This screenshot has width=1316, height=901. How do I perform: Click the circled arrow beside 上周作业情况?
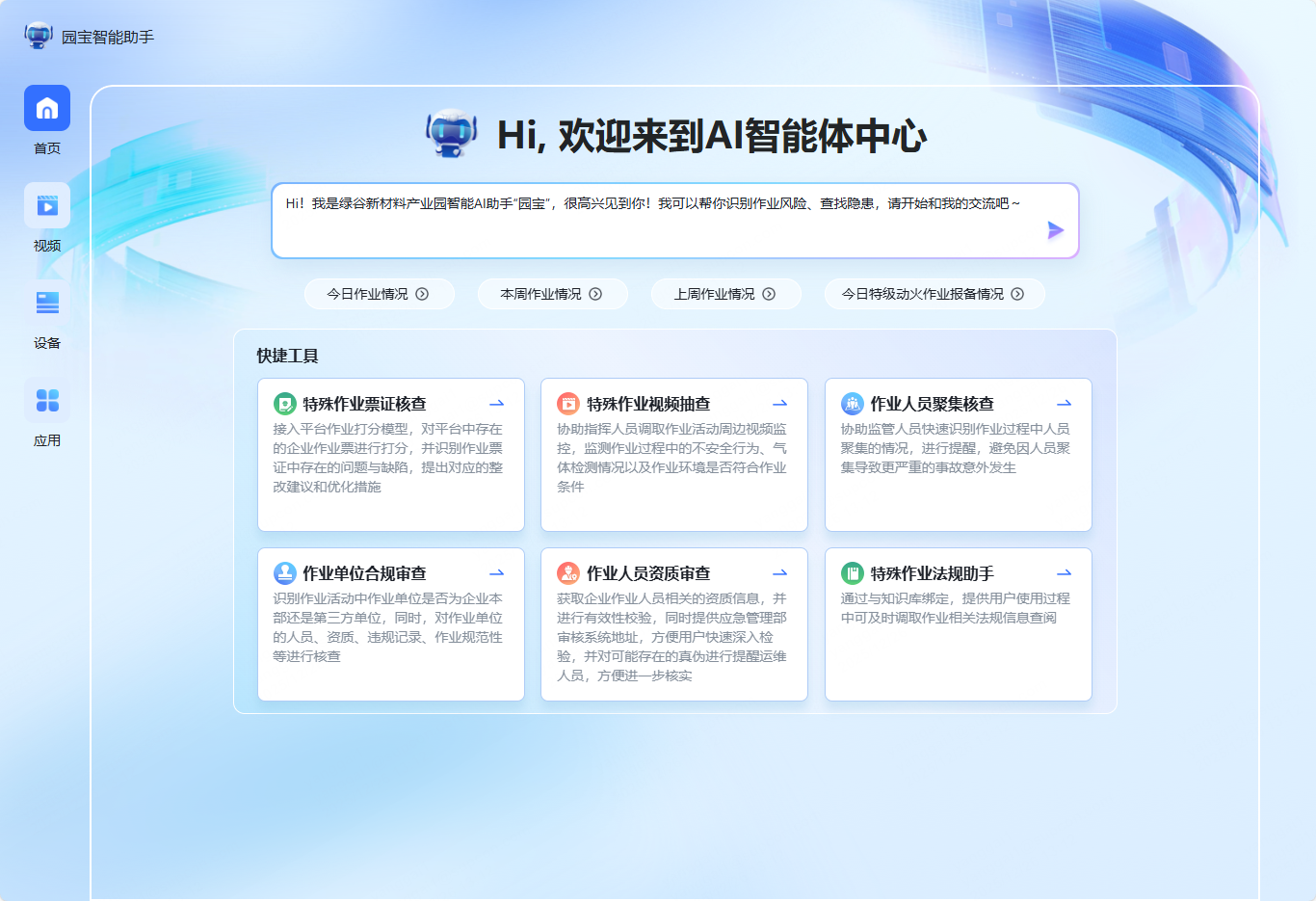point(769,294)
